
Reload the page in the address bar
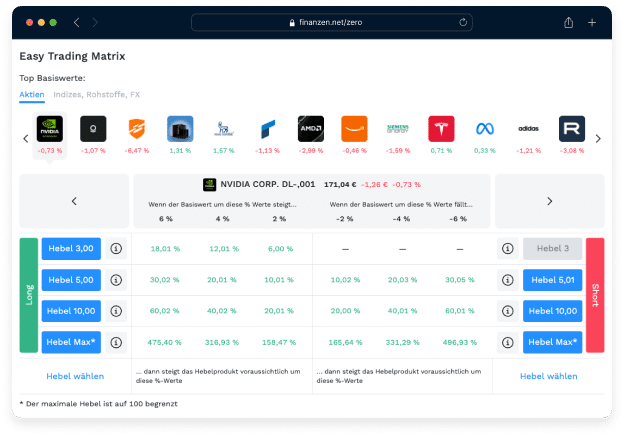click(x=464, y=22)
